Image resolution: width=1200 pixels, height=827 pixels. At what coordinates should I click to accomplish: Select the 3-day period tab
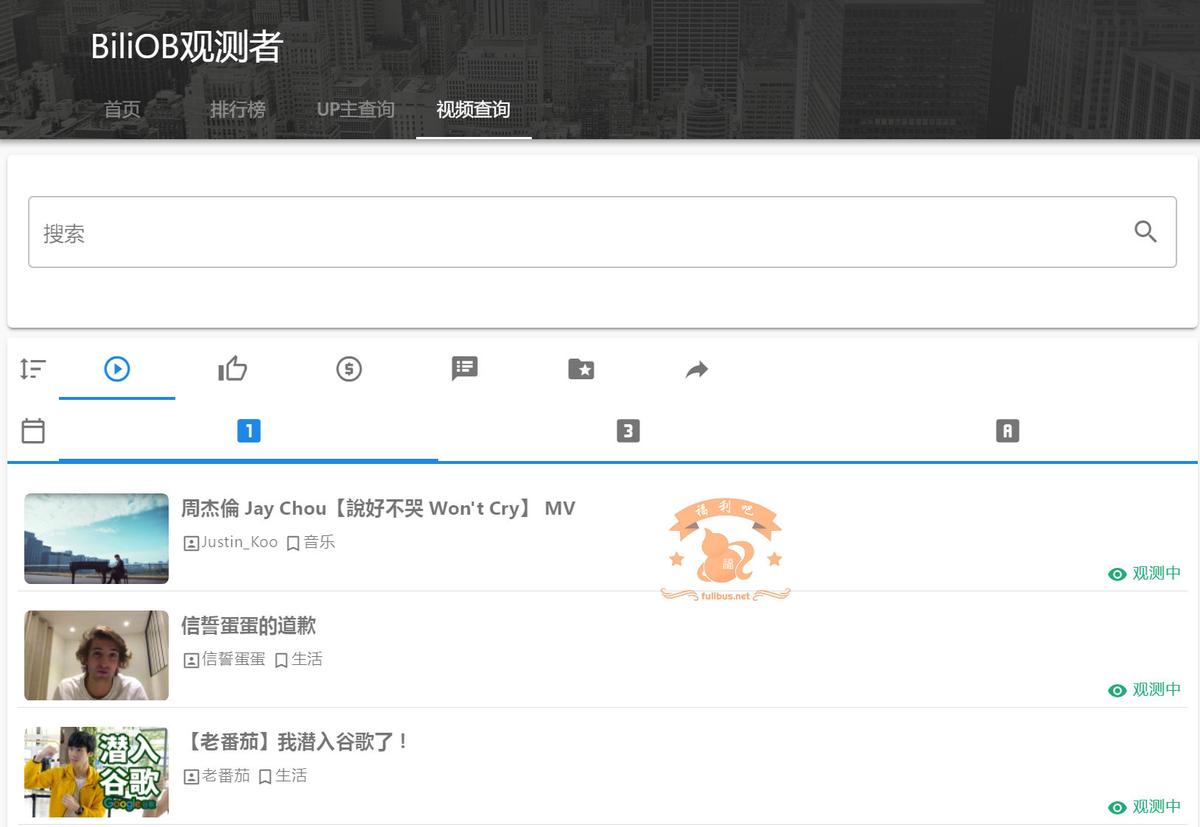click(628, 431)
